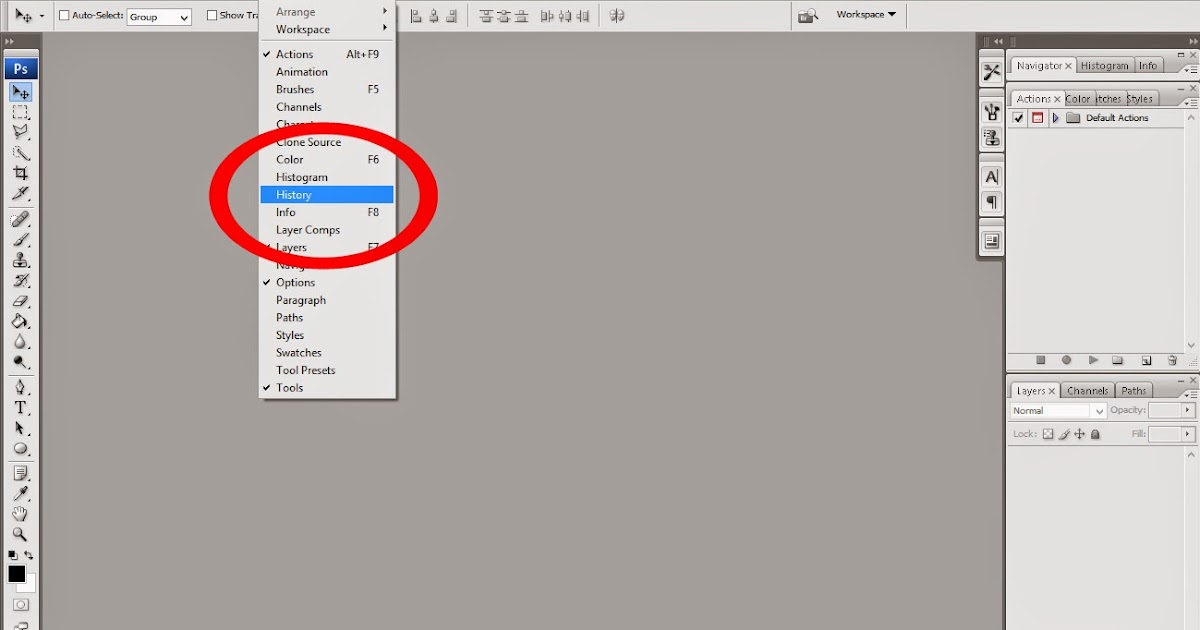Image resolution: width=1200 pixels, height=630 pixels.
Task: Select the Polygonal Lasso tool
Action: [x=21, y=131]
